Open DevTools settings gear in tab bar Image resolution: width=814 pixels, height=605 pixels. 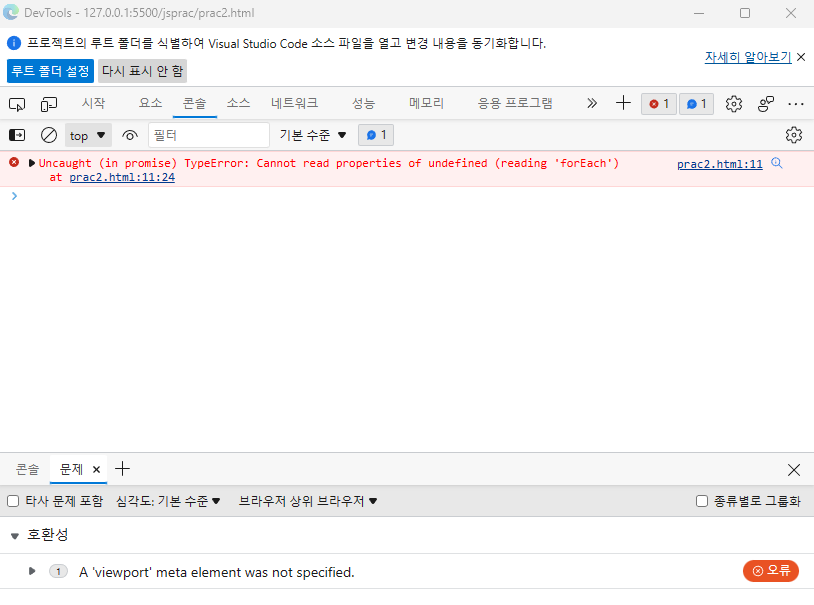point(734,104)
